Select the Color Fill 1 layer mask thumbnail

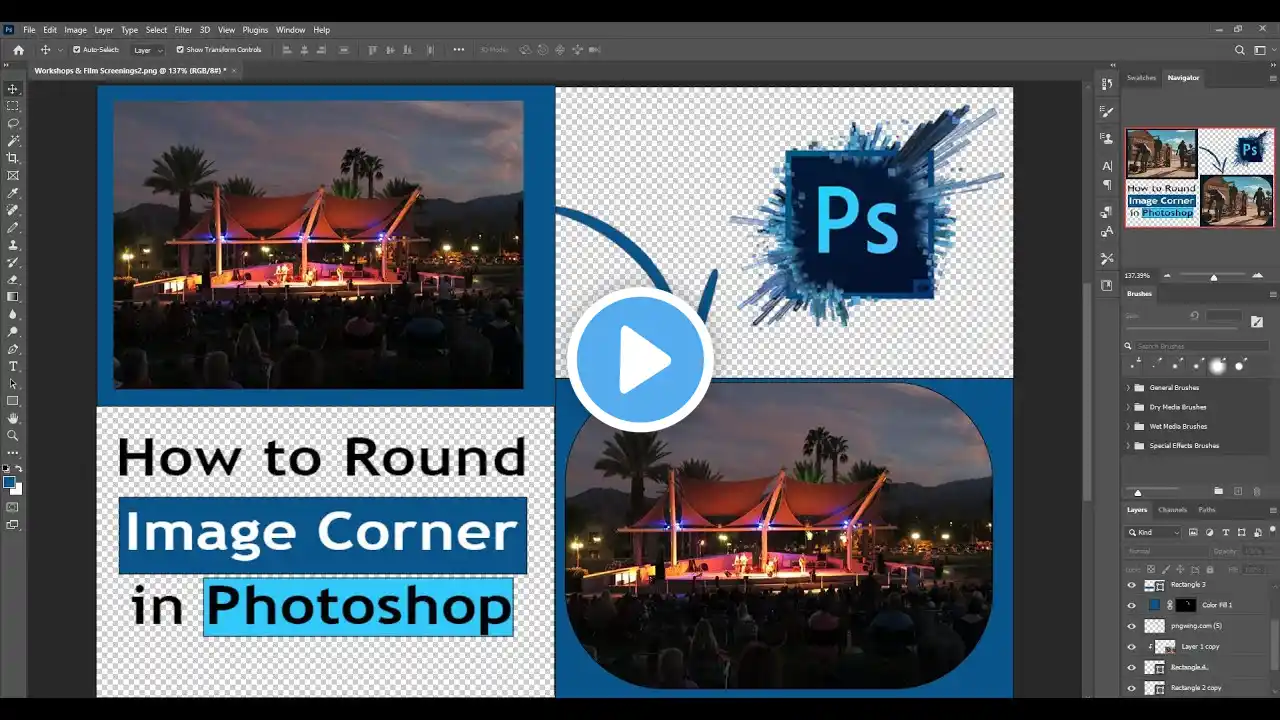(x=1185, y=605)
